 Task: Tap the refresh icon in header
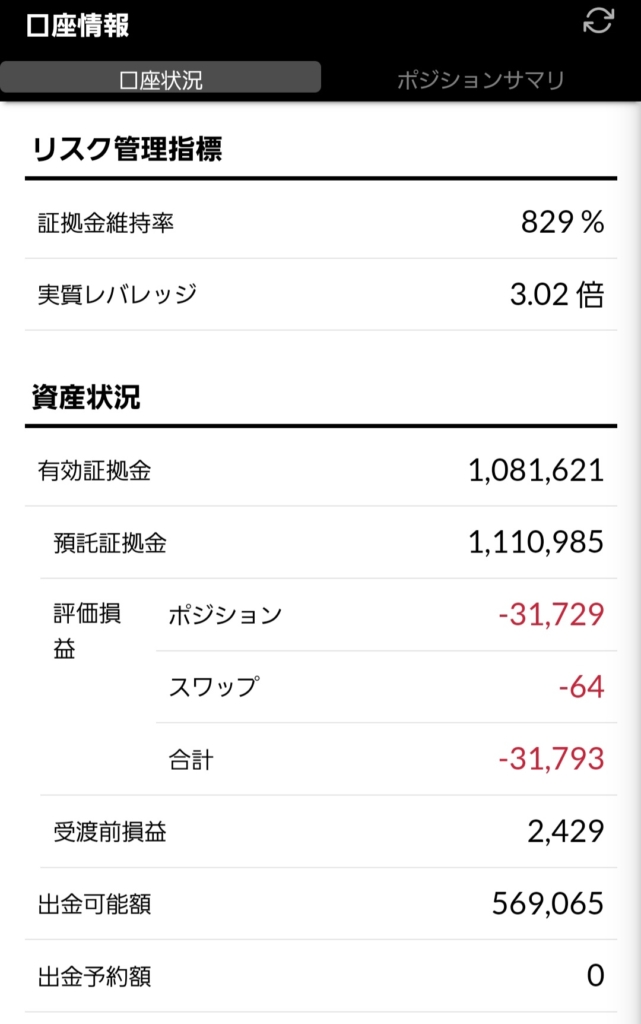598,21
